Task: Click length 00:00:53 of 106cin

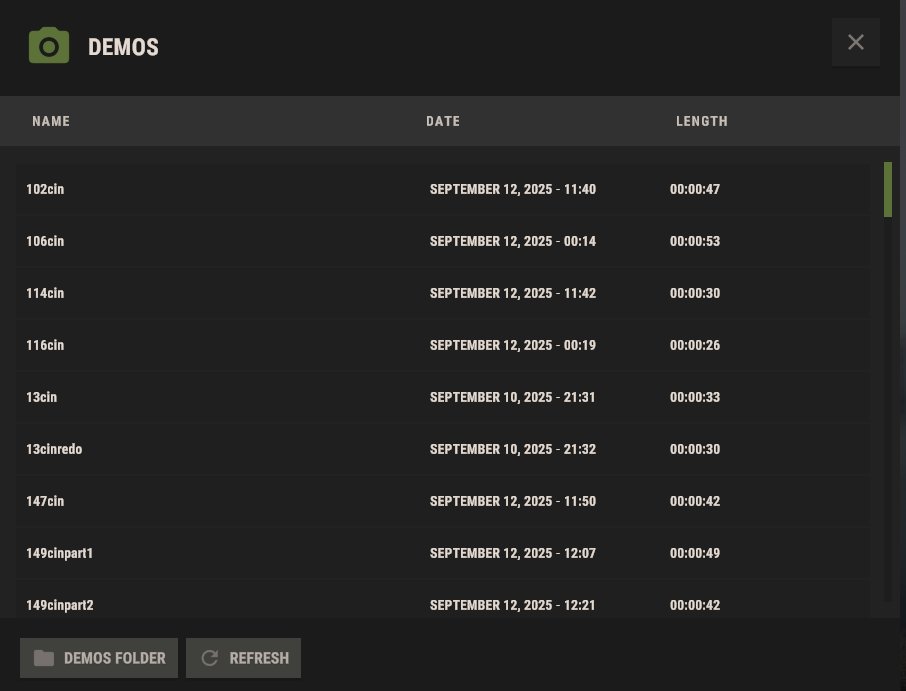Action: 695,242
